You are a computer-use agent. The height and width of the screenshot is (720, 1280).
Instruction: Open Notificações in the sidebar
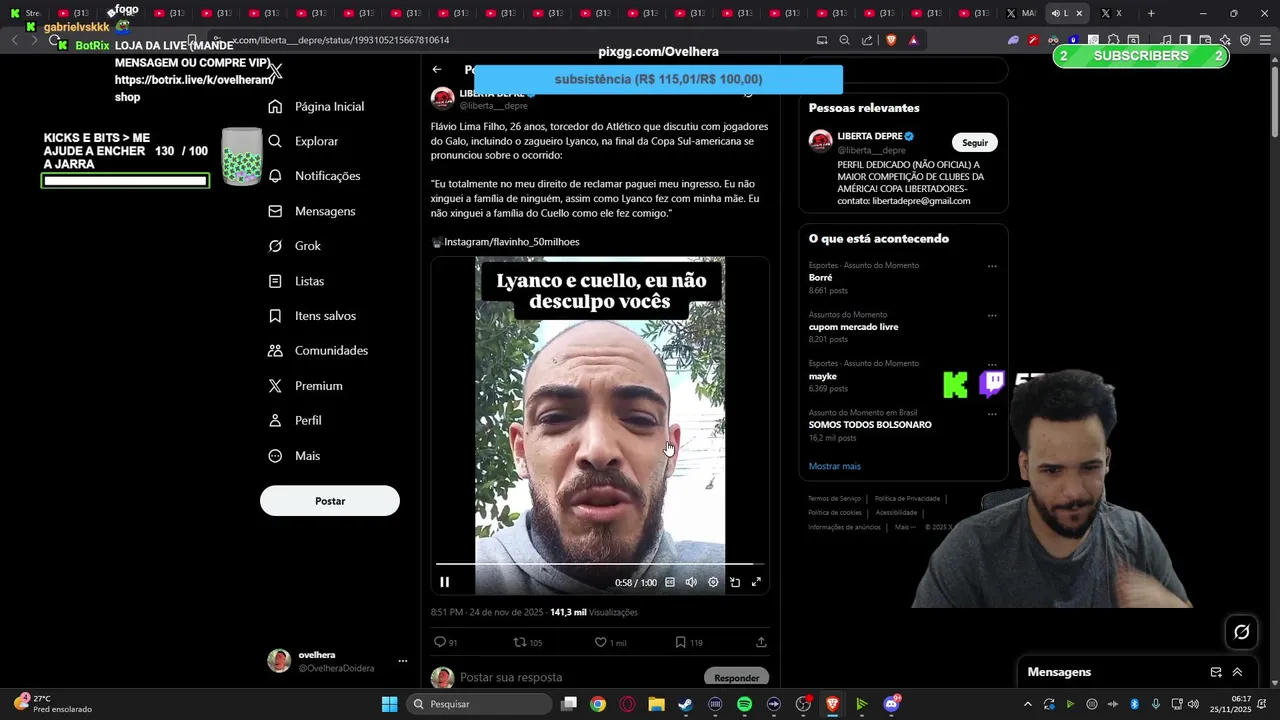point(314,176)
